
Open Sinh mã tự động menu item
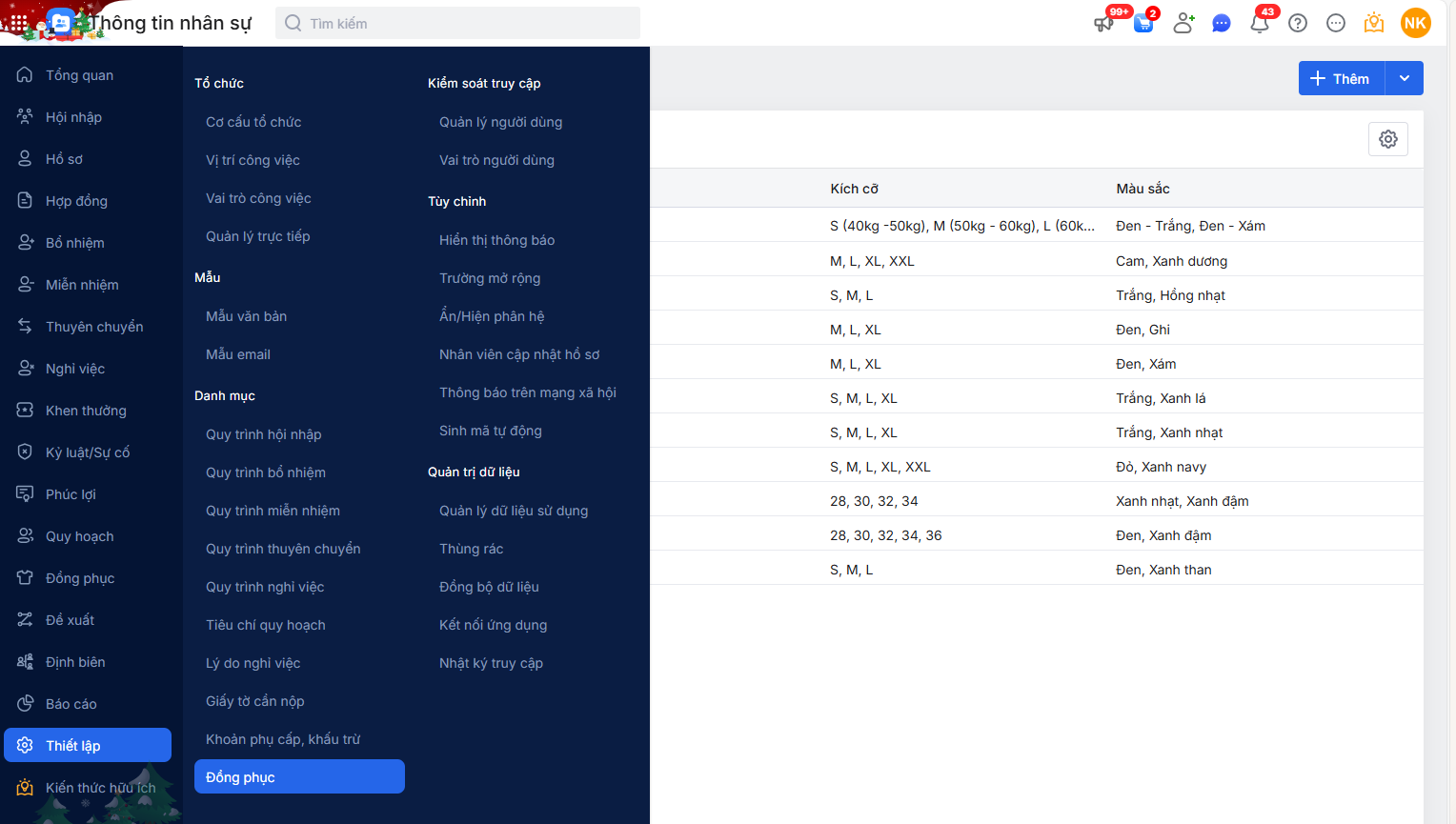click(x=490, y=431)
